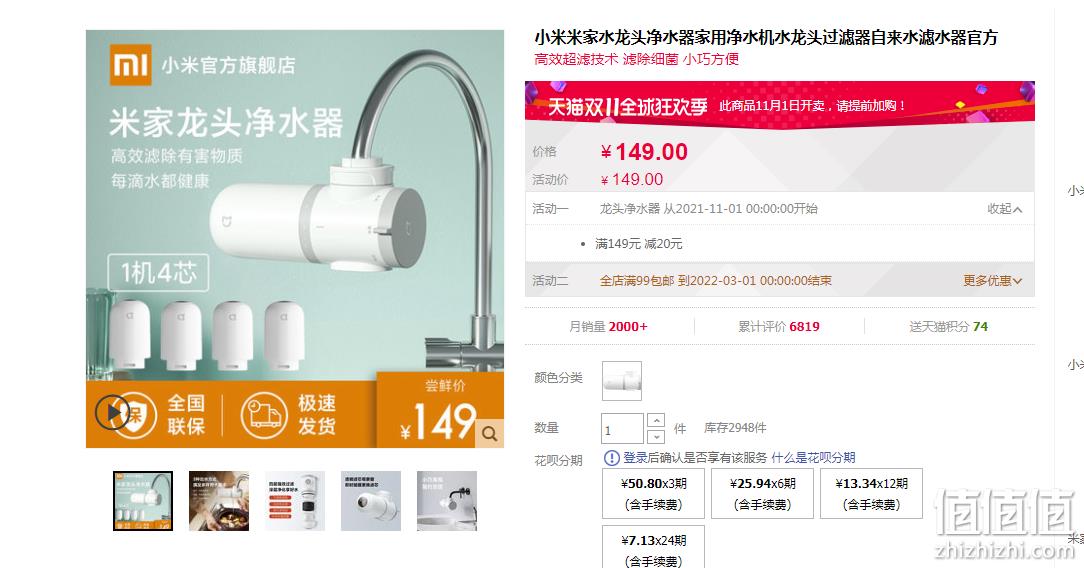Select the 颜色分类 product swatch
This screenshot has width=1084, height=568.
pyautogui.click(x=622, y=381)
